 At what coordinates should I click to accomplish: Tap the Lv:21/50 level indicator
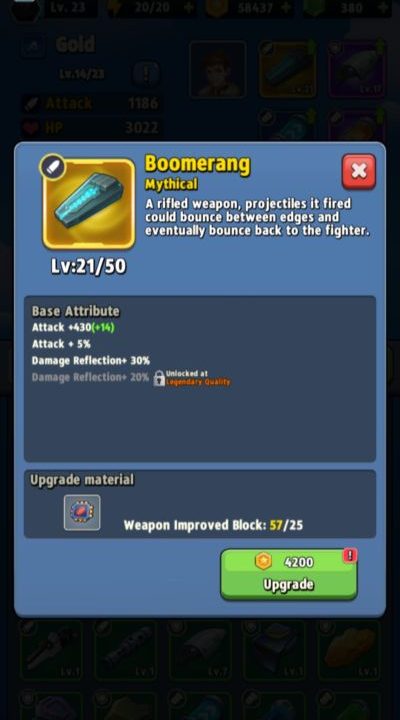click(x=89, y=267)
